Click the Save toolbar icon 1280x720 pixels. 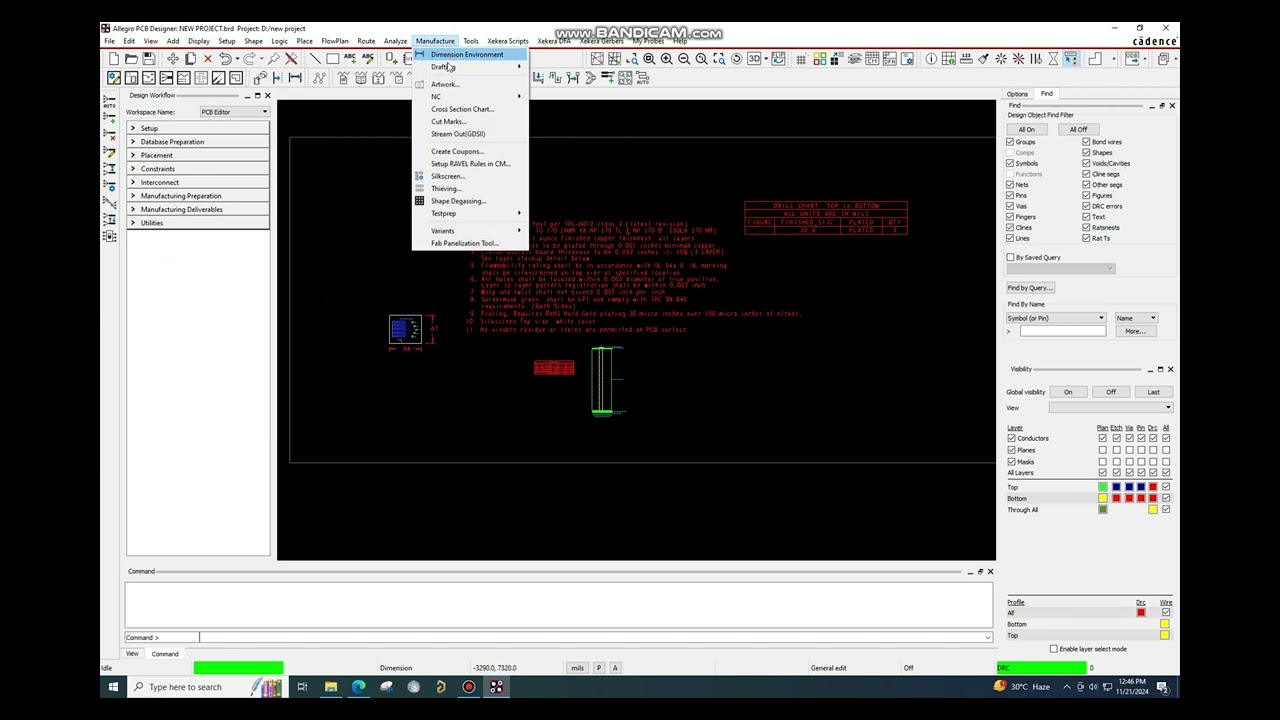[148, 59]
